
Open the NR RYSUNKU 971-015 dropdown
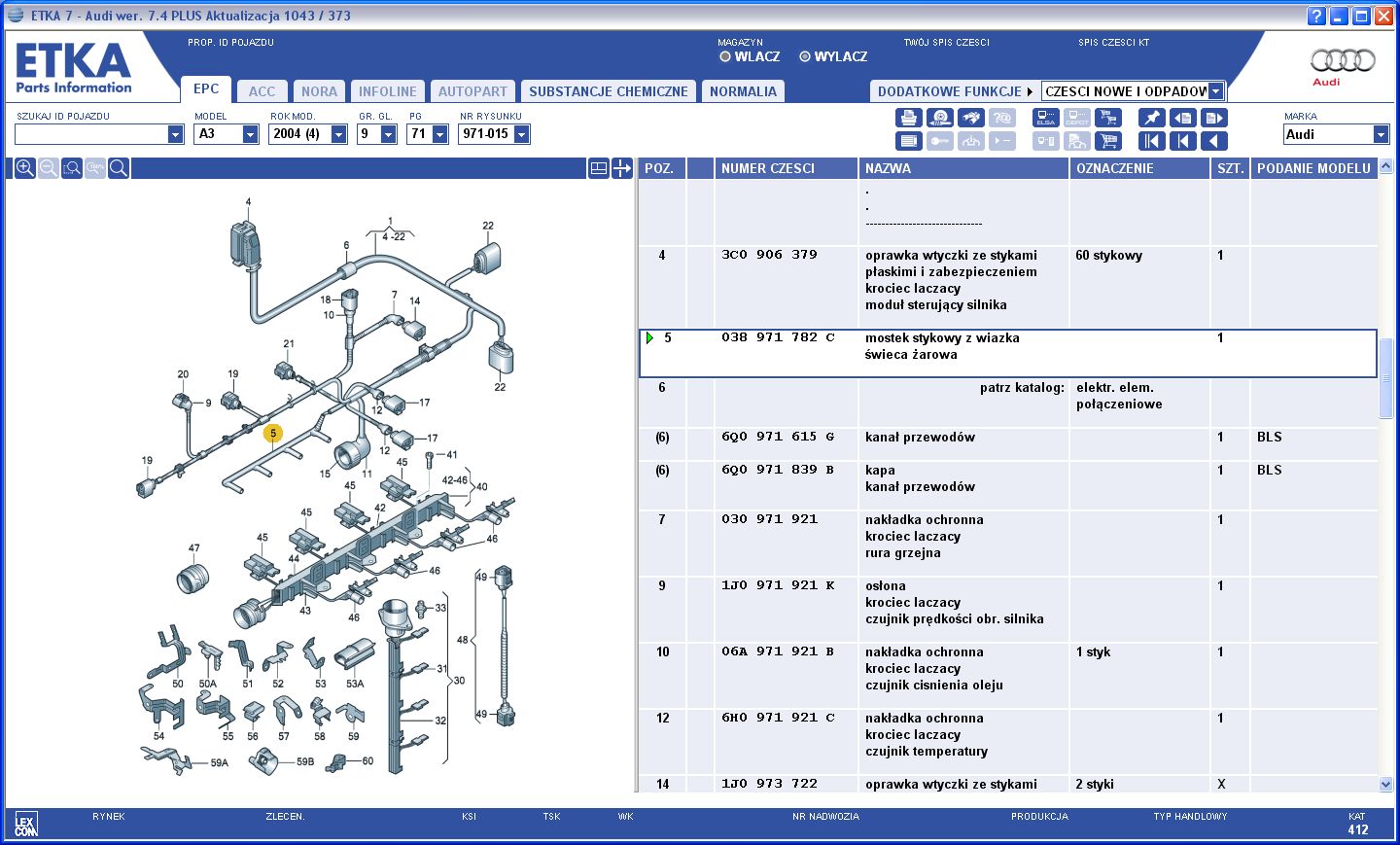521,134
